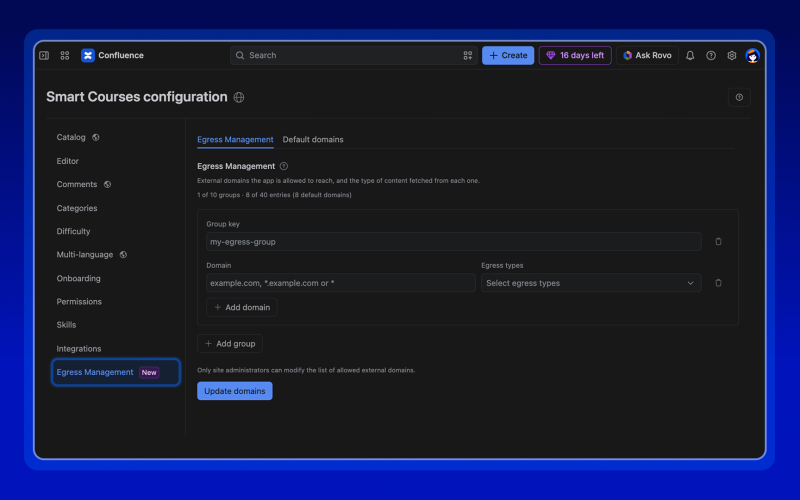Image resolution: width=800 pixels, height=500 pixels.
Task: Click globe icon beside Multi-language
Action: pyautogui.click(x=123, y=255)
